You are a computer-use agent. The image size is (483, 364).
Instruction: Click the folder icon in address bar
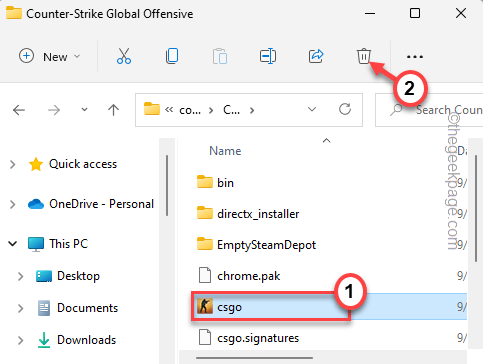click(152, 109)
